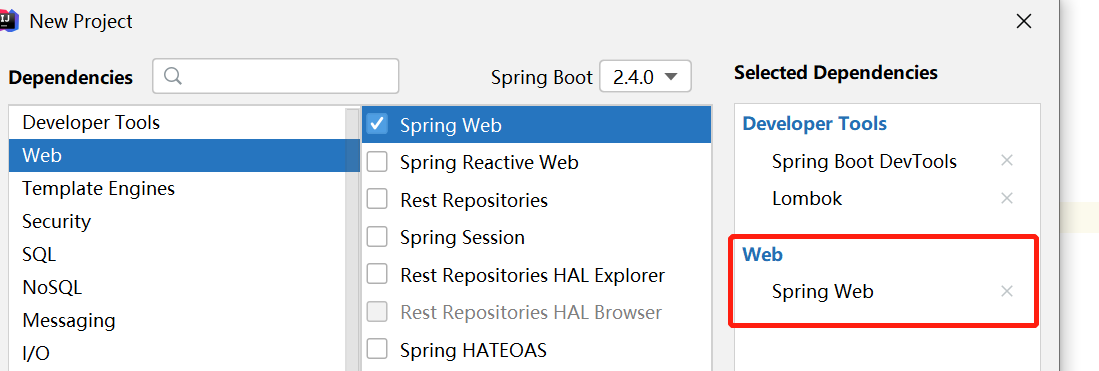Screen dimensions: 1099x371
Task: Select Lombok in selected list
Action: (807, 199)
